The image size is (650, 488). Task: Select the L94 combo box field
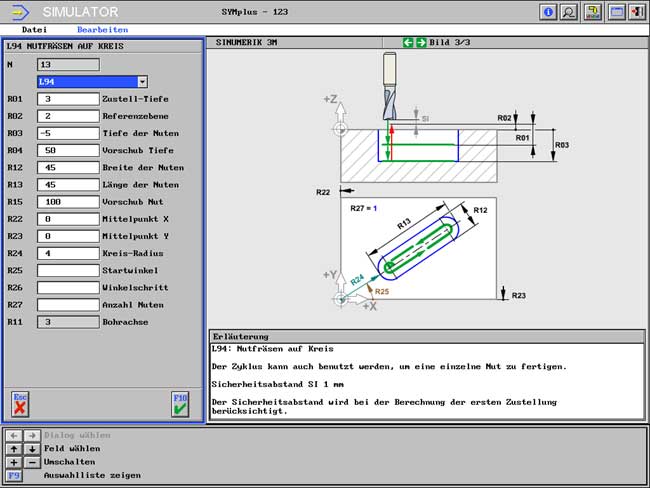point(86,82)
